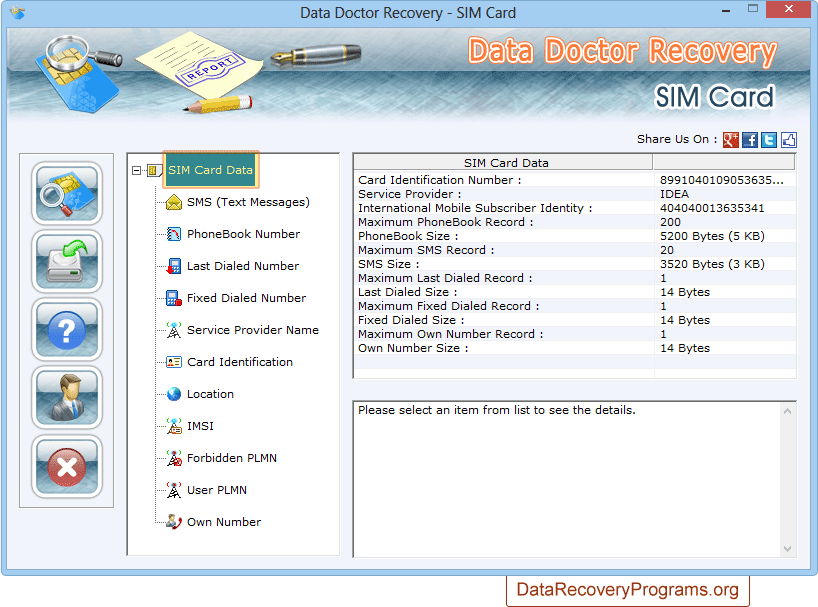Click the app icon in the title bar
The width and height of the screenshot is (818, 607).
coord(18,12)
